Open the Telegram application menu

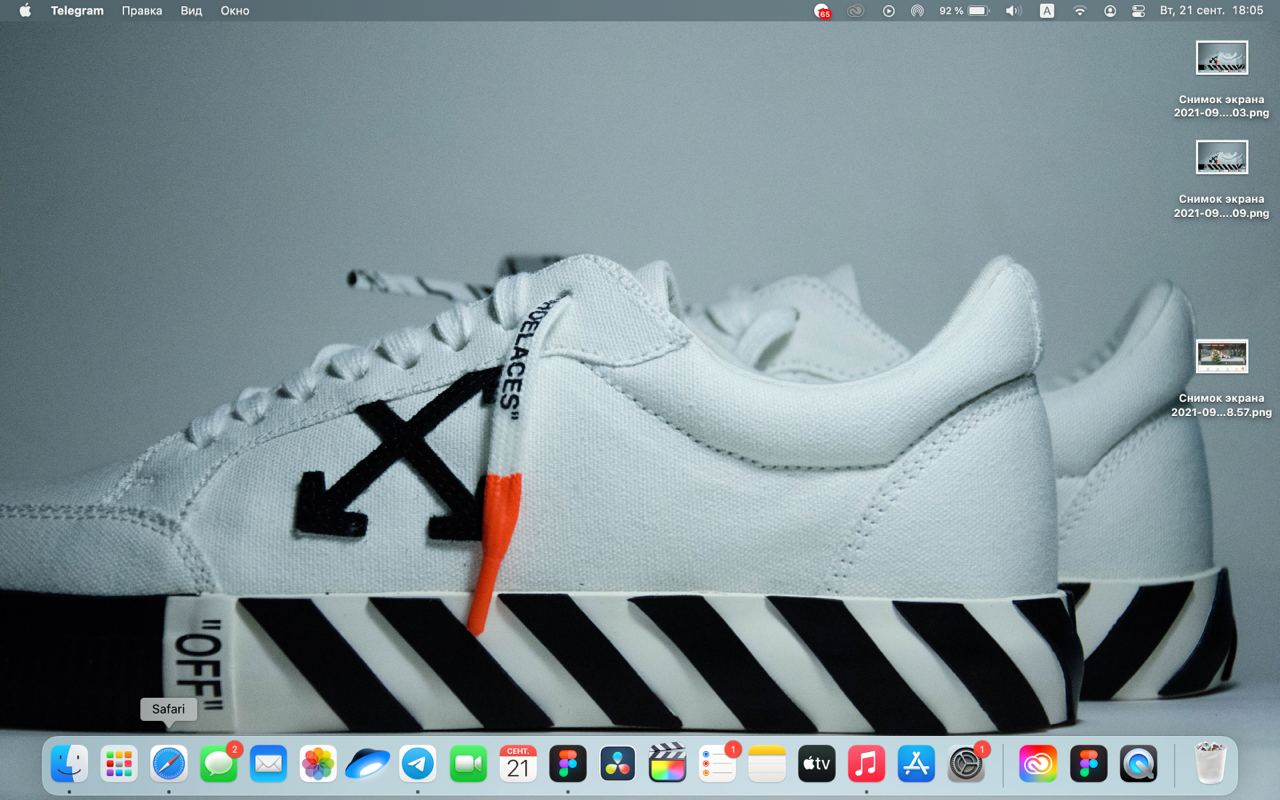[77, 11]
